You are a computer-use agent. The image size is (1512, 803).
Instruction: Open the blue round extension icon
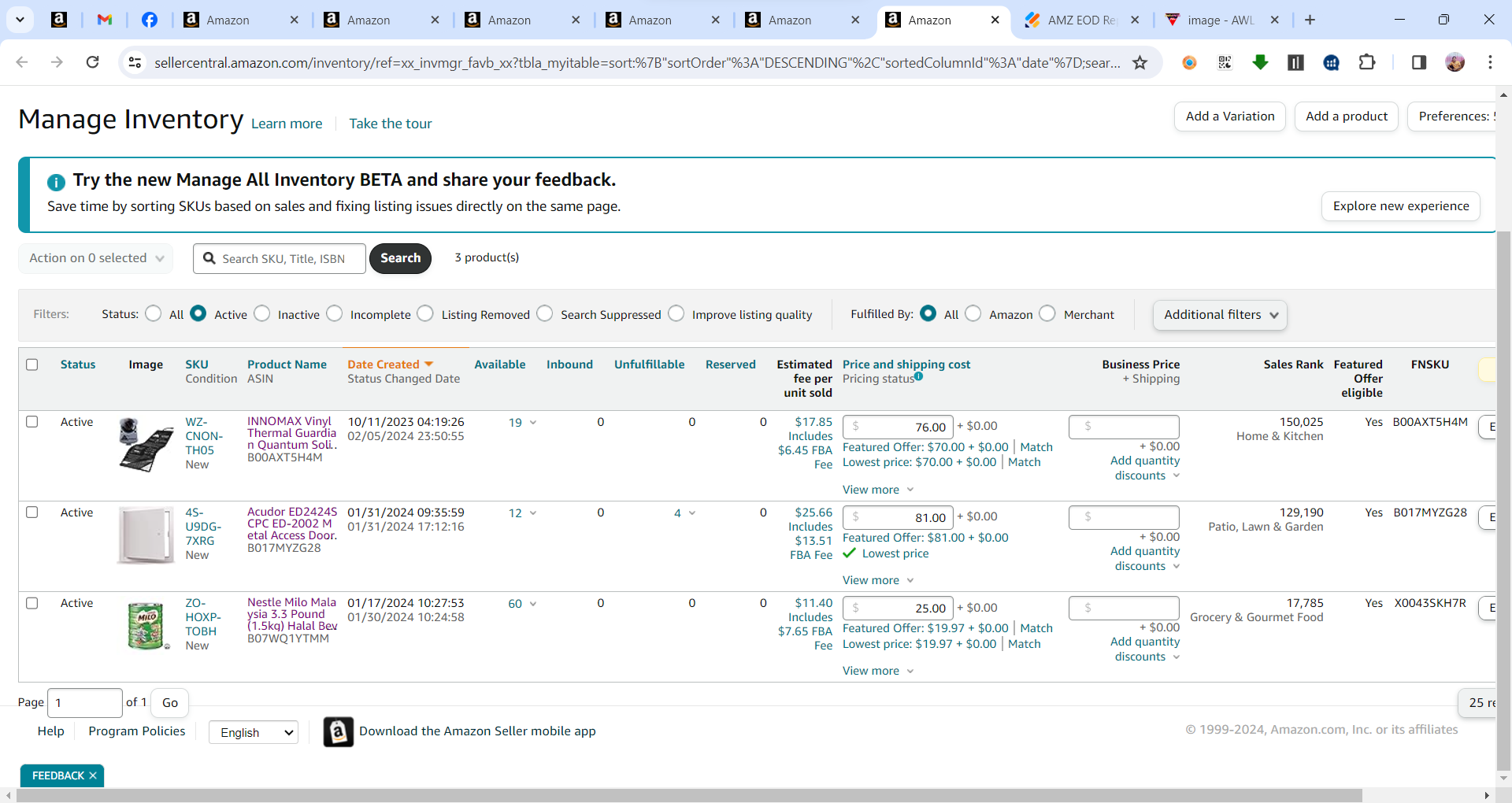click(1332, 62)
